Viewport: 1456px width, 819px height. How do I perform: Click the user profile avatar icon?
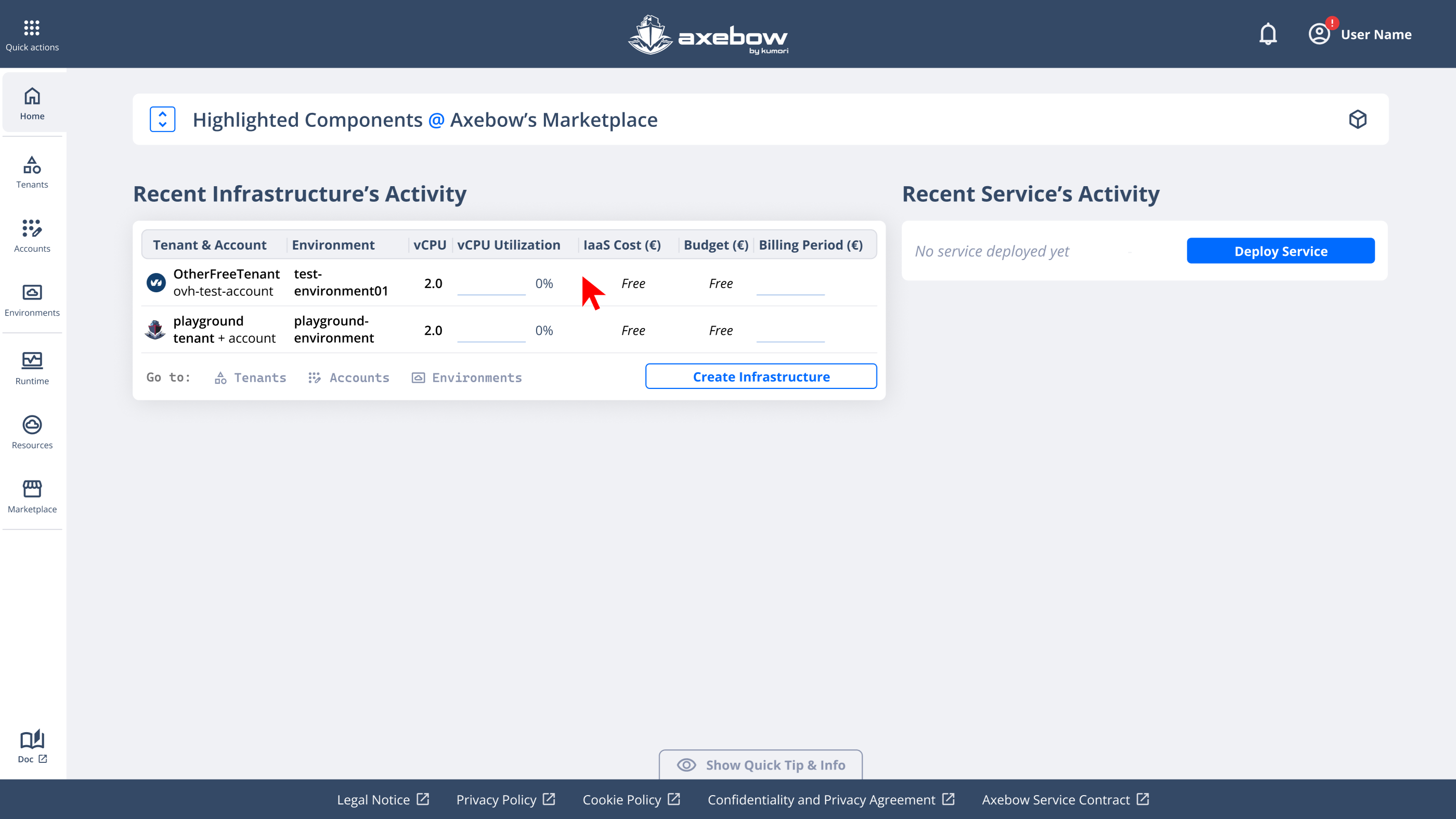(1319, 34)
